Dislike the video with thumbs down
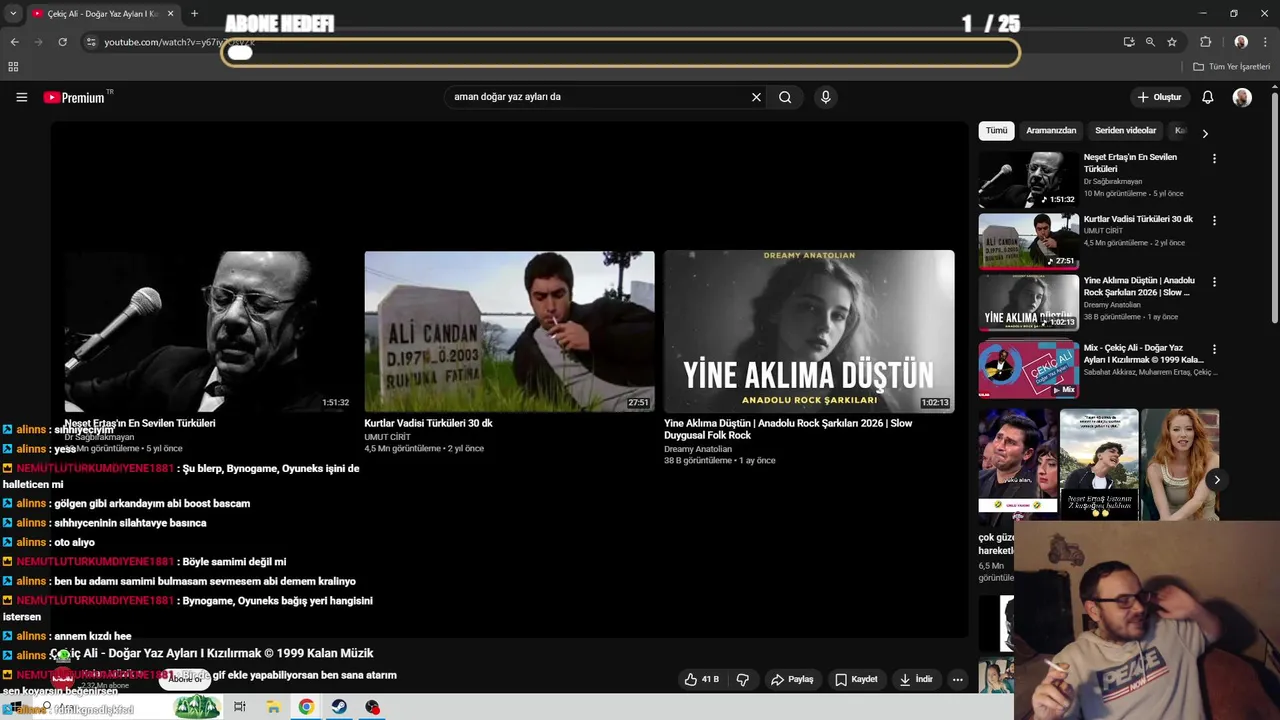 tap(742, 680)
